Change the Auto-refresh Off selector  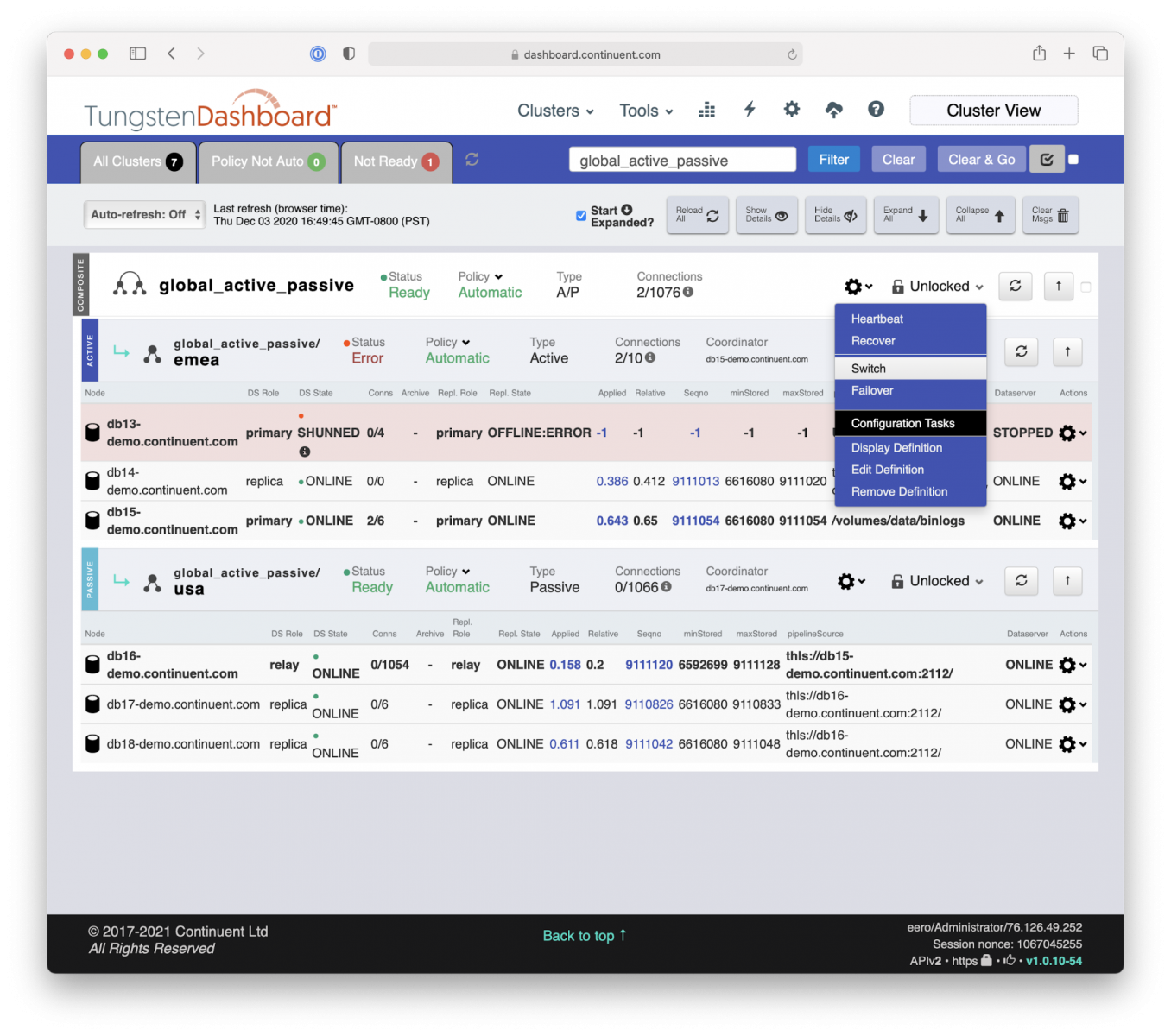(146, 215)
